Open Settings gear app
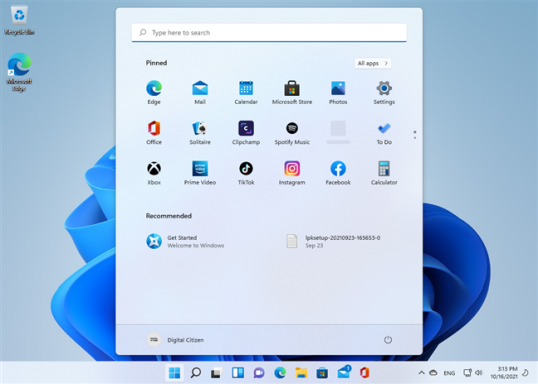The height and width of the screenshot is (384, 538). tap(384, 92)
